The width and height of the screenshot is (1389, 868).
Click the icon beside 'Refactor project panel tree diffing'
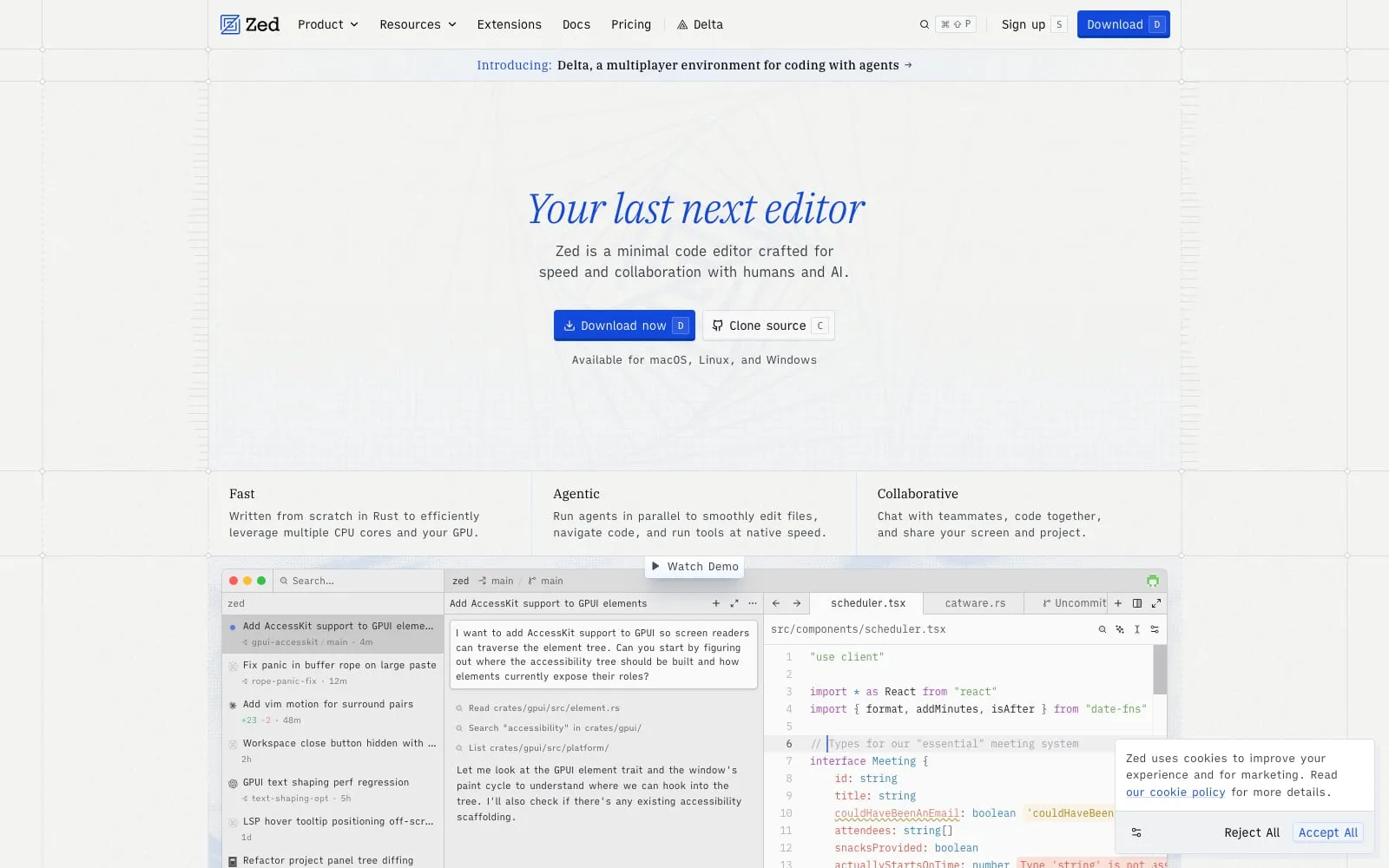coord(233,861)
